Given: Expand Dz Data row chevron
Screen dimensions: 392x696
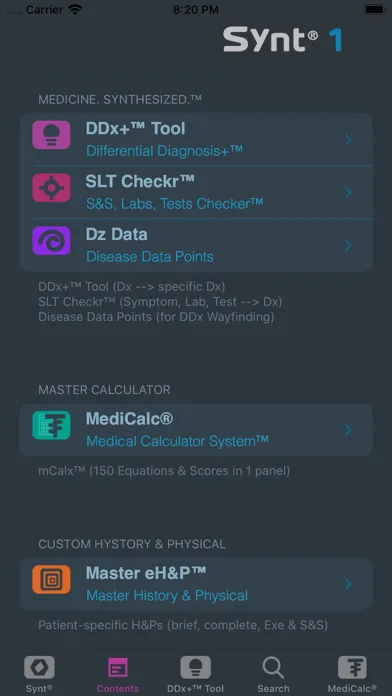Looking at the screenshot, I should [348, 245].
